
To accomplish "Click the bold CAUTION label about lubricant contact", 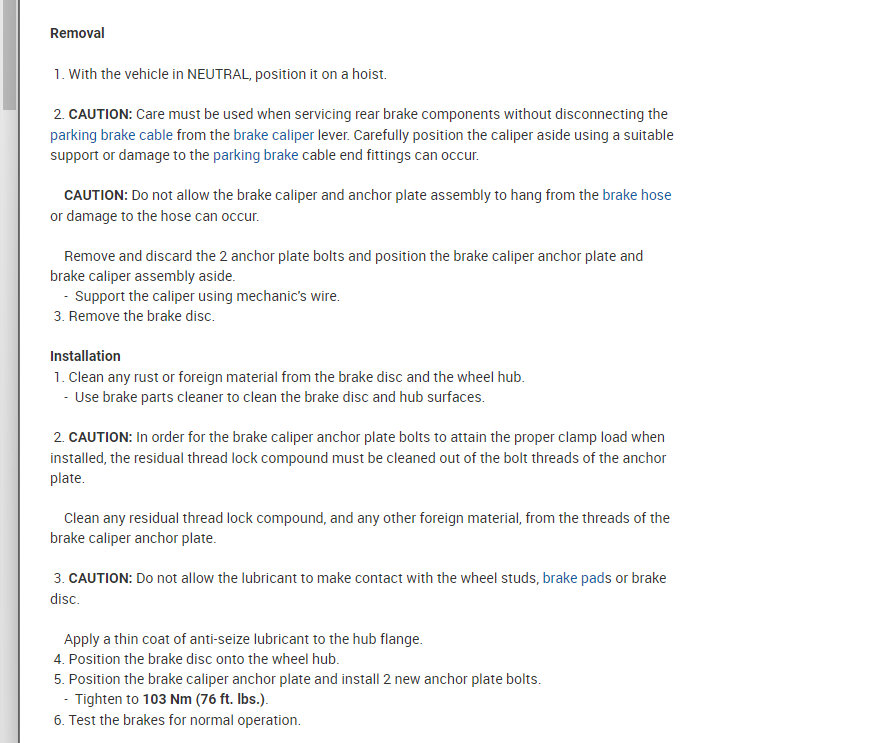I will pos(100,578).
